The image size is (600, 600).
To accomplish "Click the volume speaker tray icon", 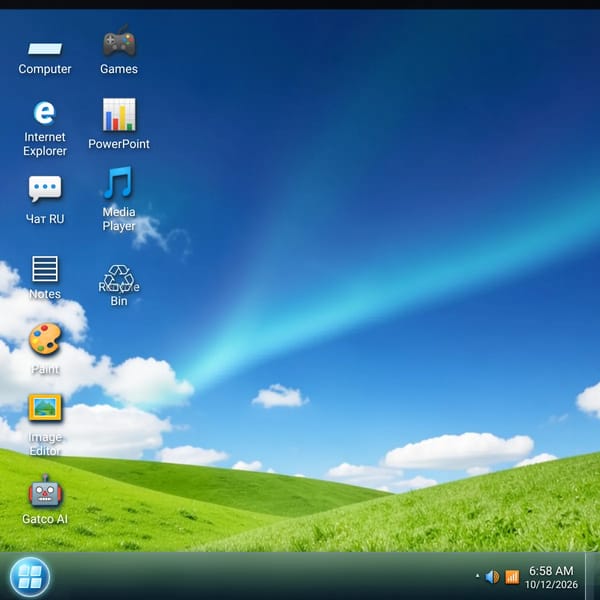I will [x=492, y=577].
